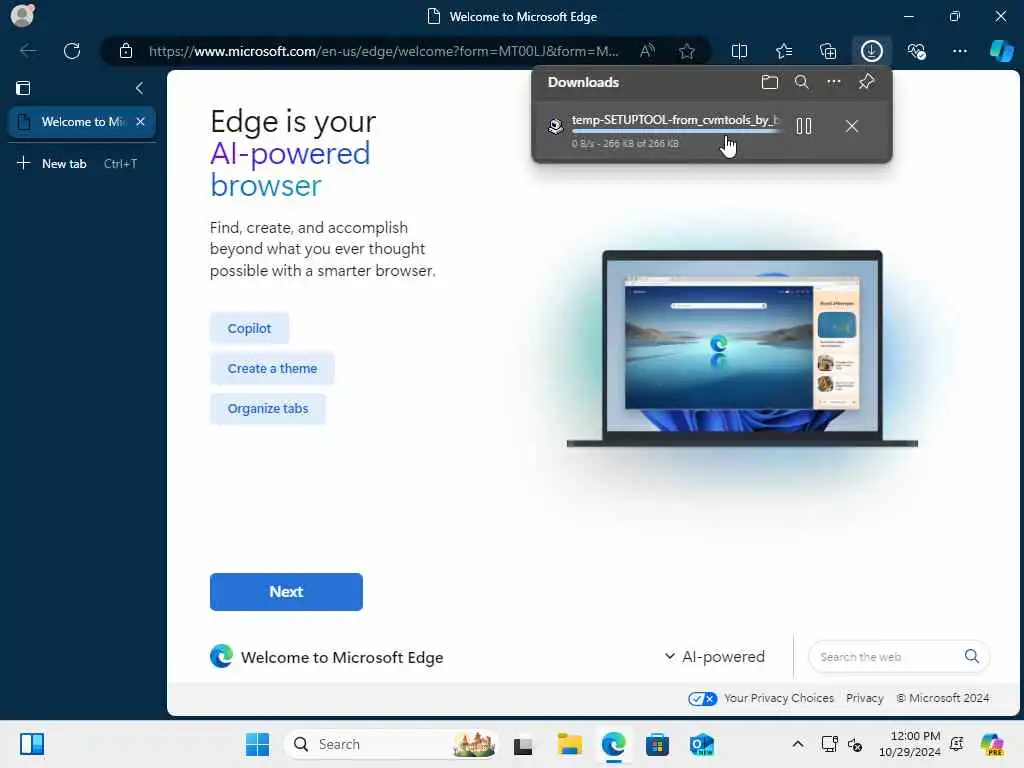Add this page to favorites star
The height and width of the screenshot is (768, 1024).
(686, 51)
